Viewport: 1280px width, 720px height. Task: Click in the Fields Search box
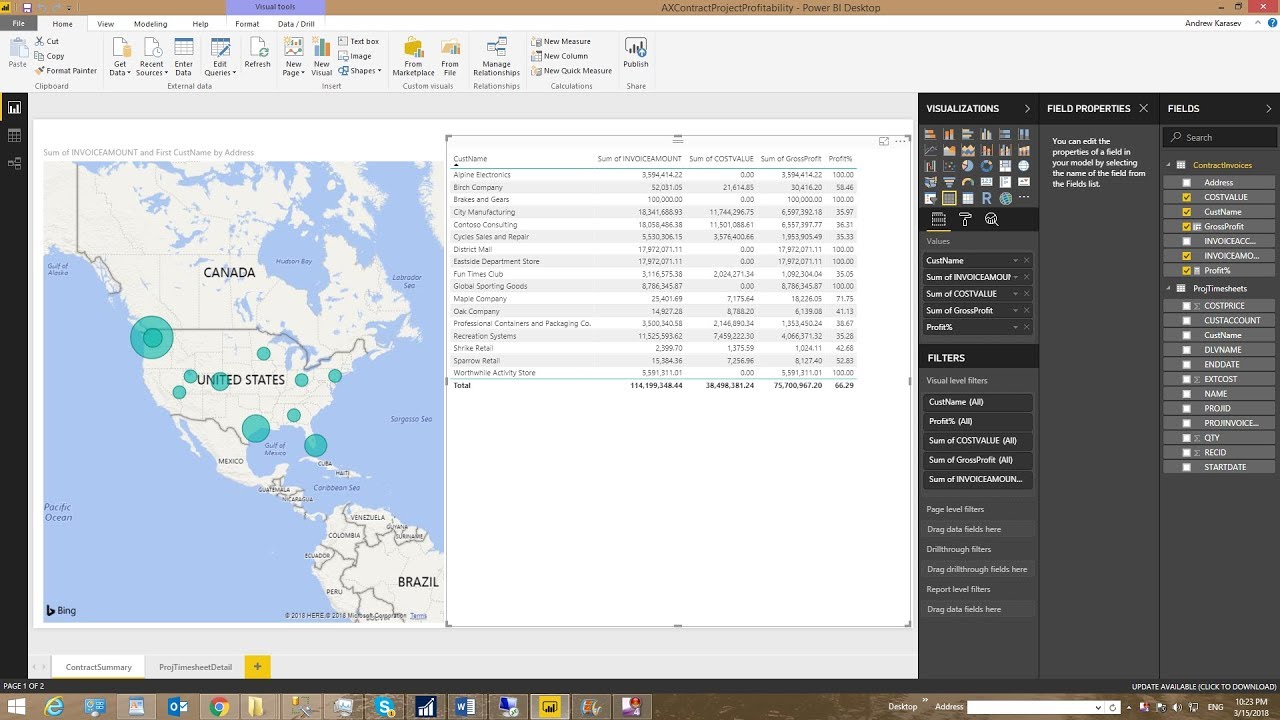(x=1220, y=137)
